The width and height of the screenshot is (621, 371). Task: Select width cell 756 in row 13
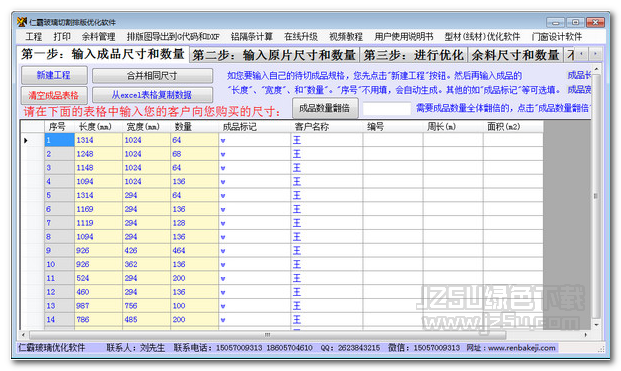146,306
